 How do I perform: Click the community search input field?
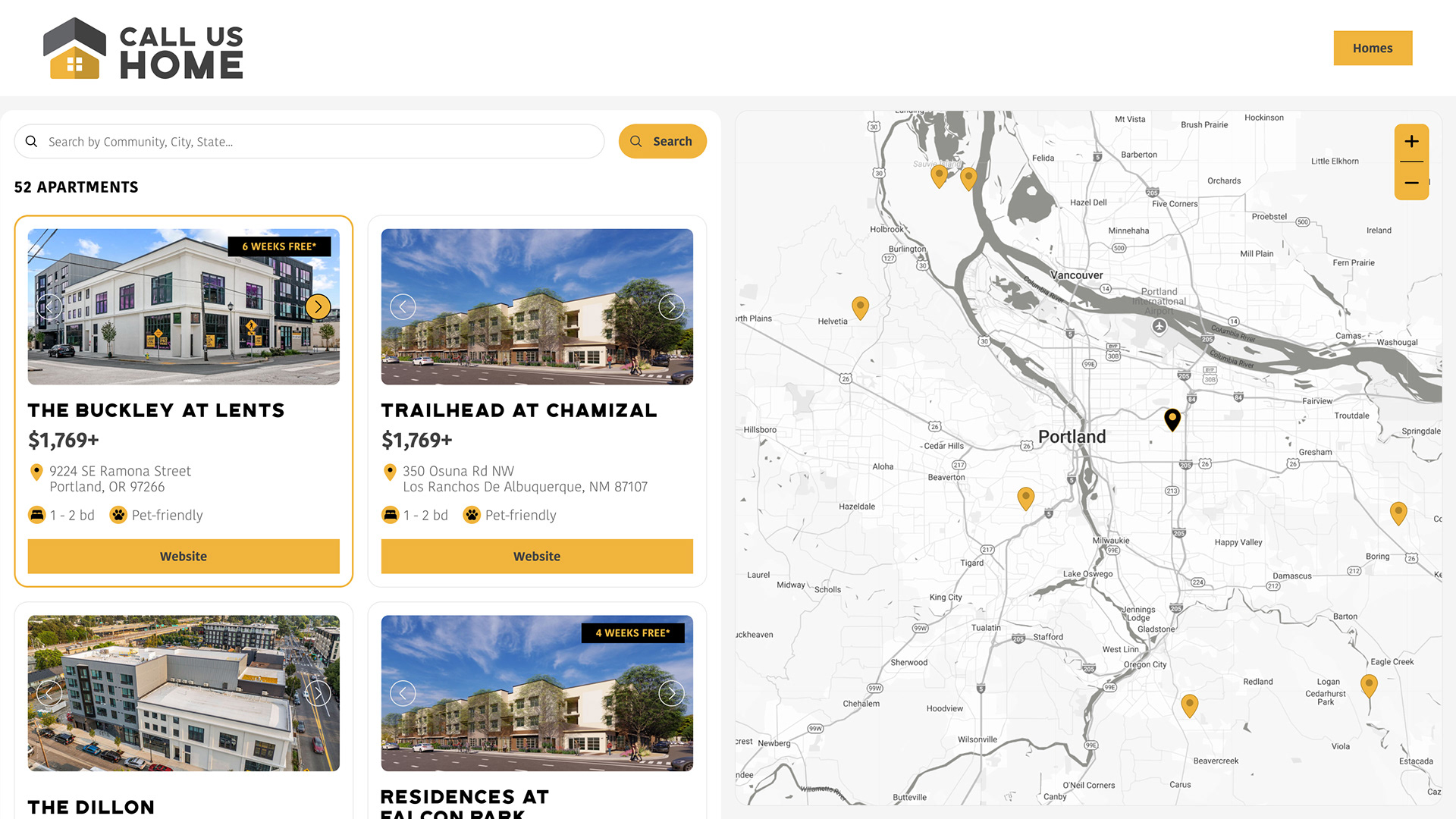click(x=318, y=142)
